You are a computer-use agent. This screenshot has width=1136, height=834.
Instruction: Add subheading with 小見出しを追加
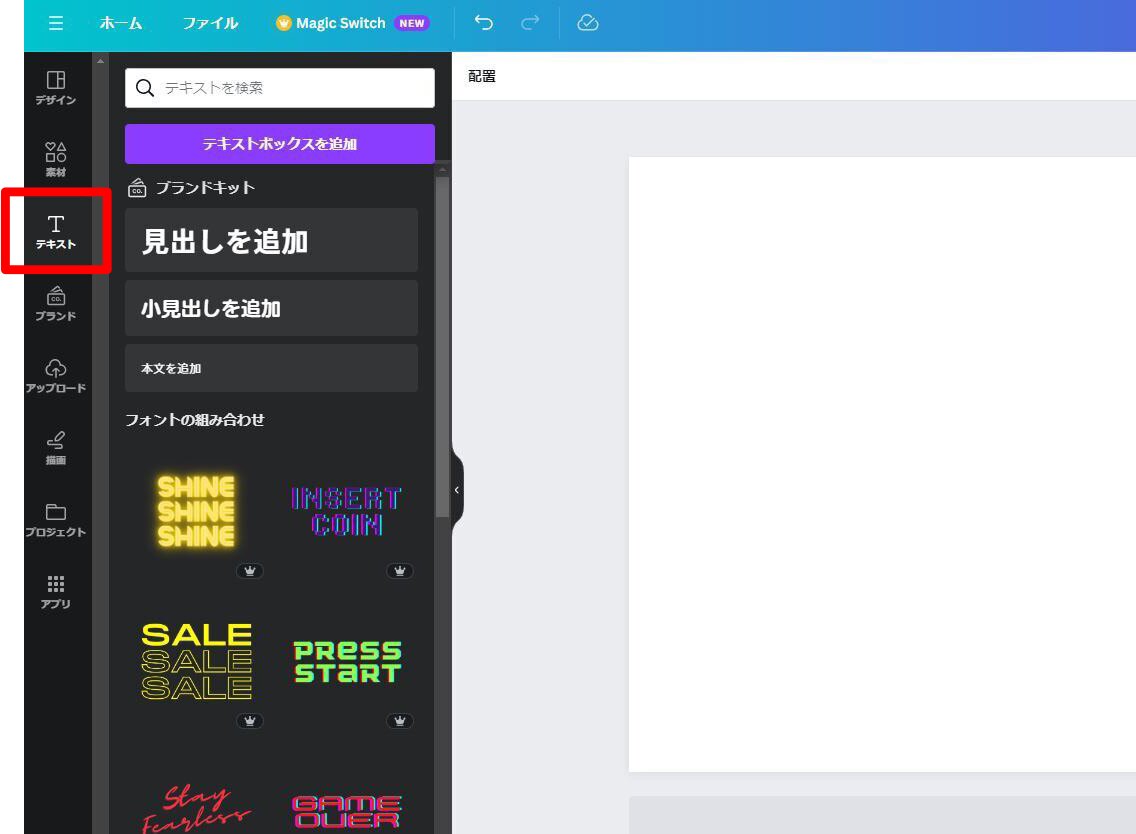tap(271, 308)
